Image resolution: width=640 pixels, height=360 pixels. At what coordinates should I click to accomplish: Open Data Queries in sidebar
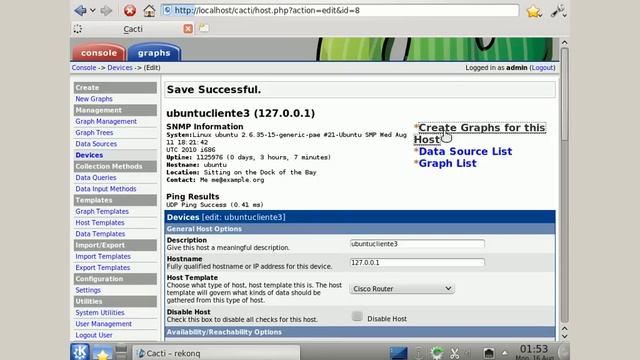point(96,178)
